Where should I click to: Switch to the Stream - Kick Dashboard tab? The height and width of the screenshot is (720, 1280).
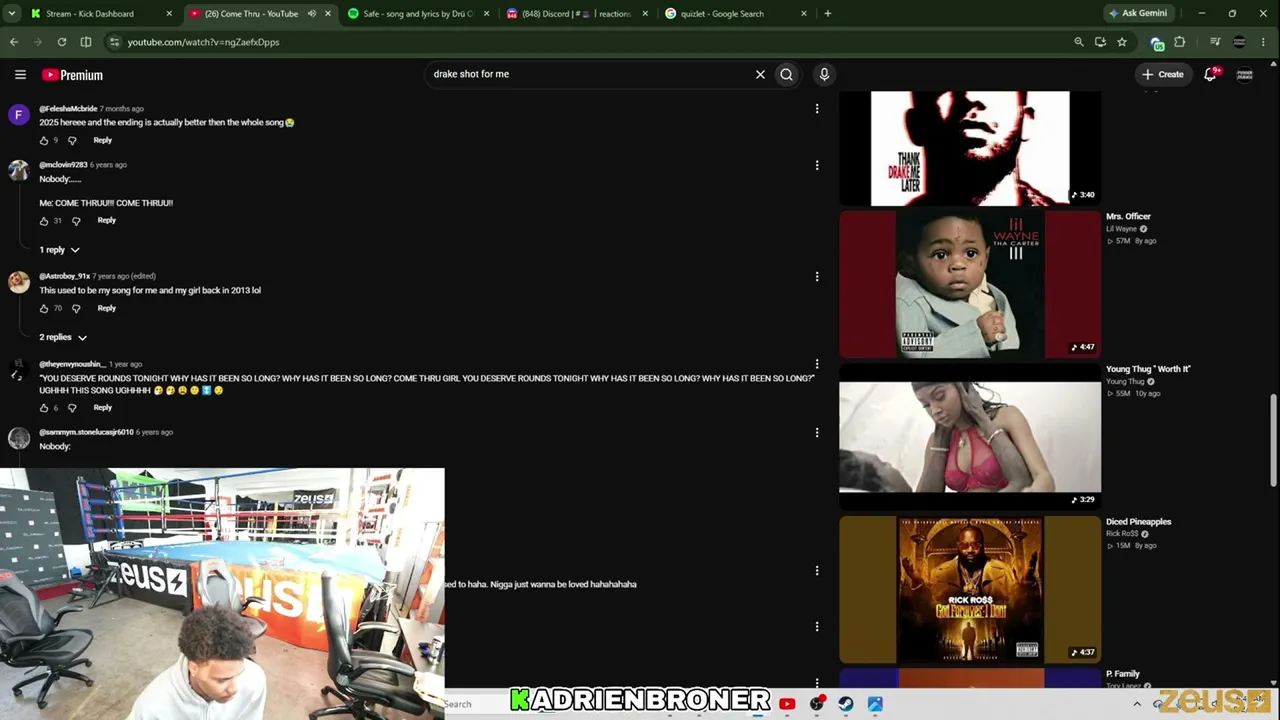tap(91, 14)
